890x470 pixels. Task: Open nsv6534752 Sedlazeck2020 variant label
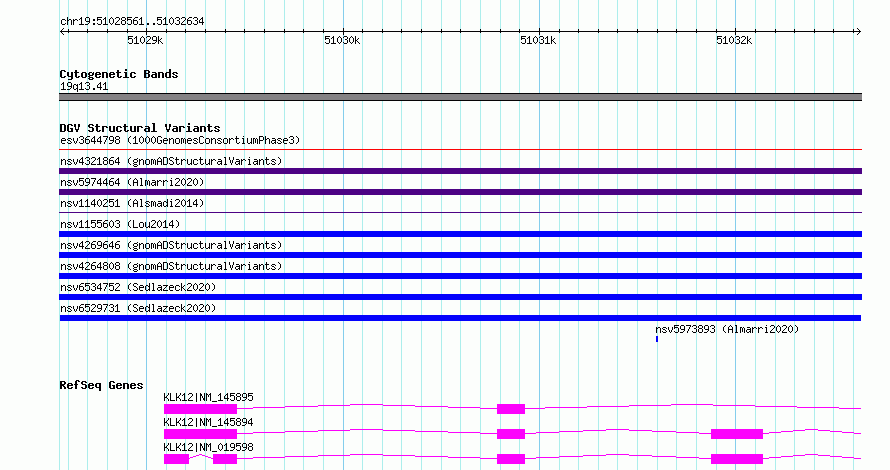pyautogui.click(x=138, y=287)
